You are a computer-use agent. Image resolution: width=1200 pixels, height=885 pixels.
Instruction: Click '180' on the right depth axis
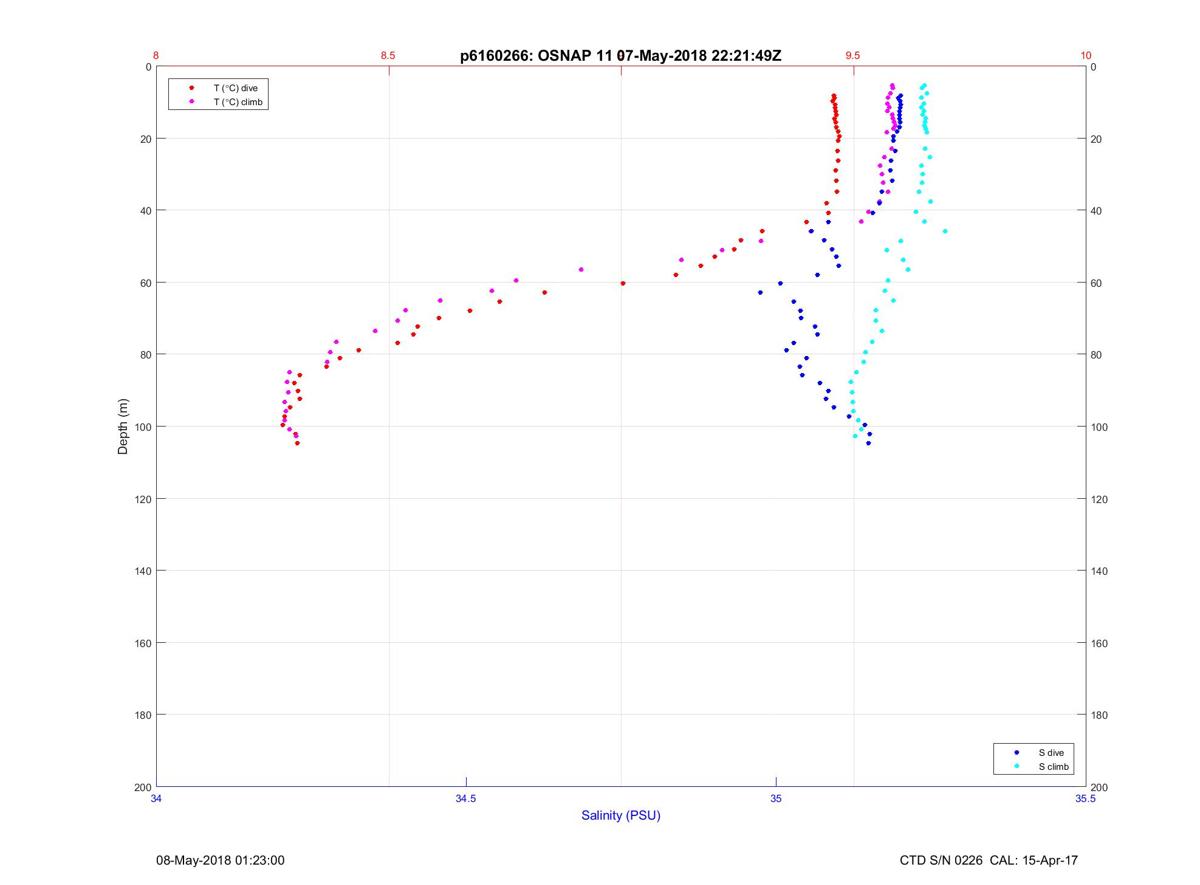pos(1101,715)
